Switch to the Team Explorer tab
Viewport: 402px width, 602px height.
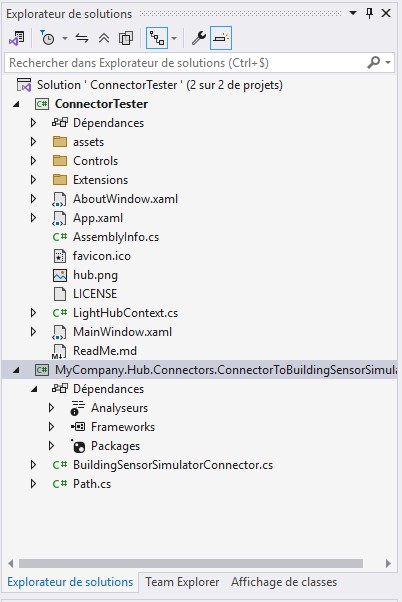point(182,582)
